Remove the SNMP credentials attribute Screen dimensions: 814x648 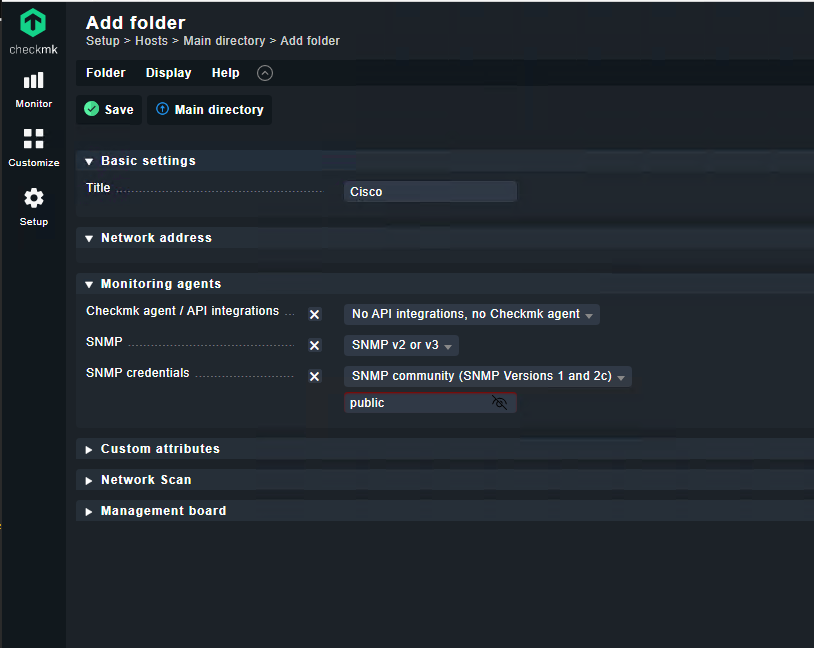[x=314, y=376]
